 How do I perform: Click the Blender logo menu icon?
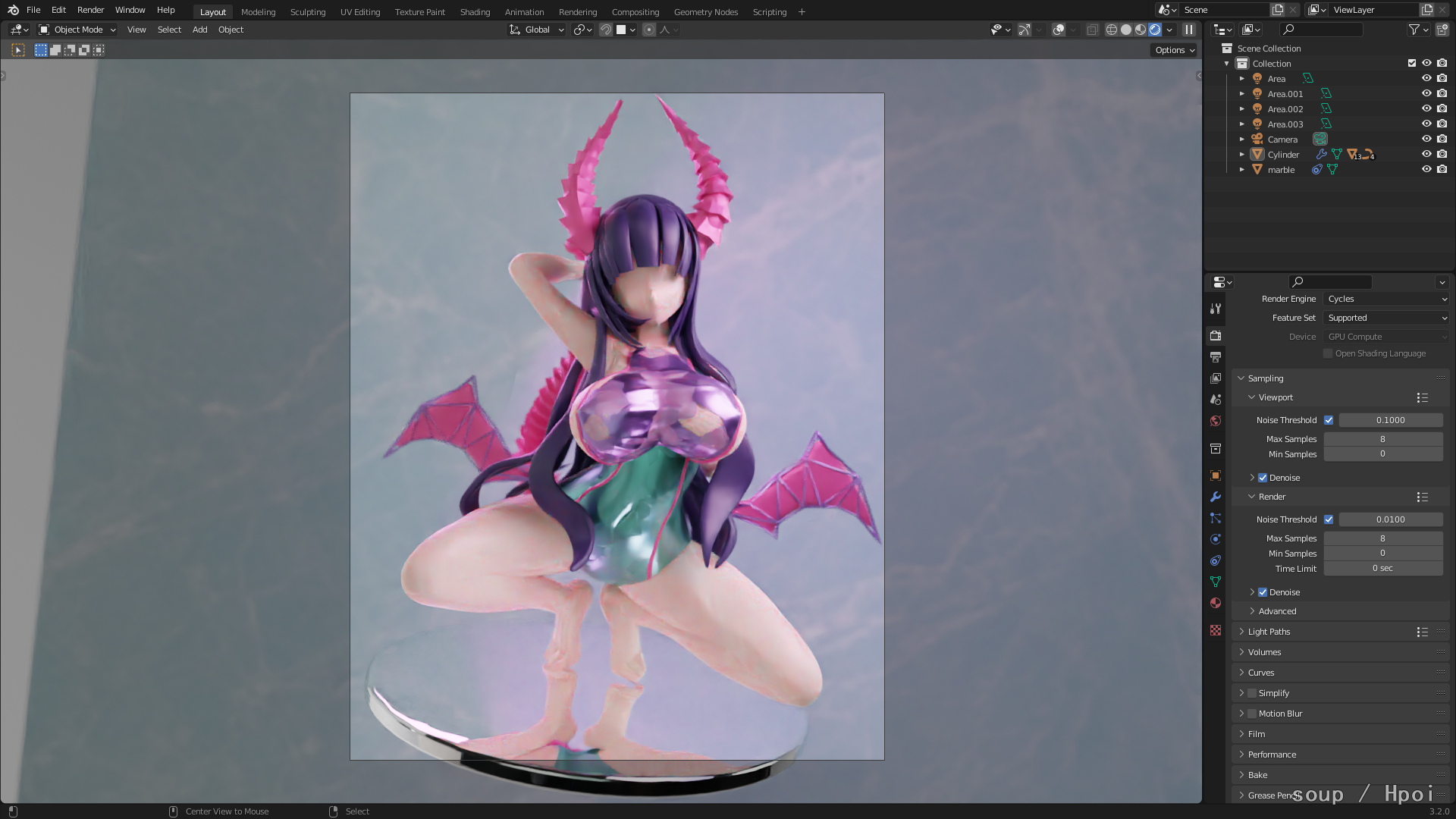point(13,10)
